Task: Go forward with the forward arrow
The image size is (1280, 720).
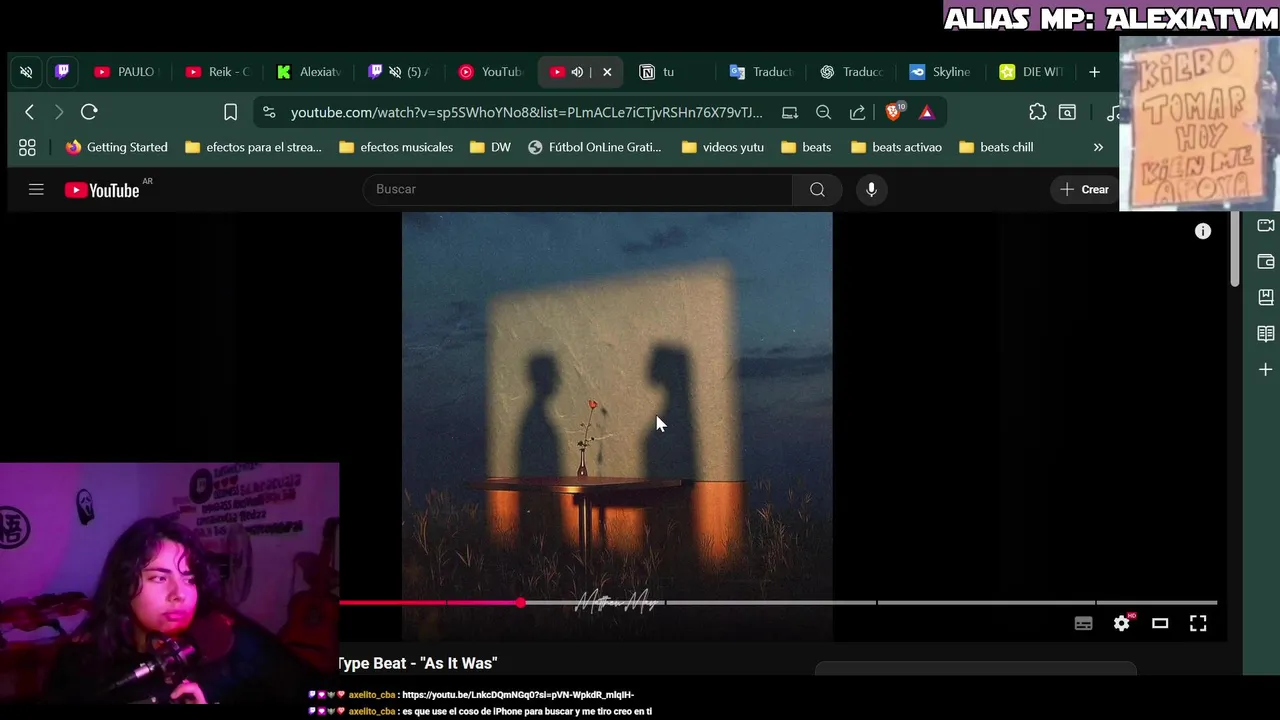Action: pos(58,112)
